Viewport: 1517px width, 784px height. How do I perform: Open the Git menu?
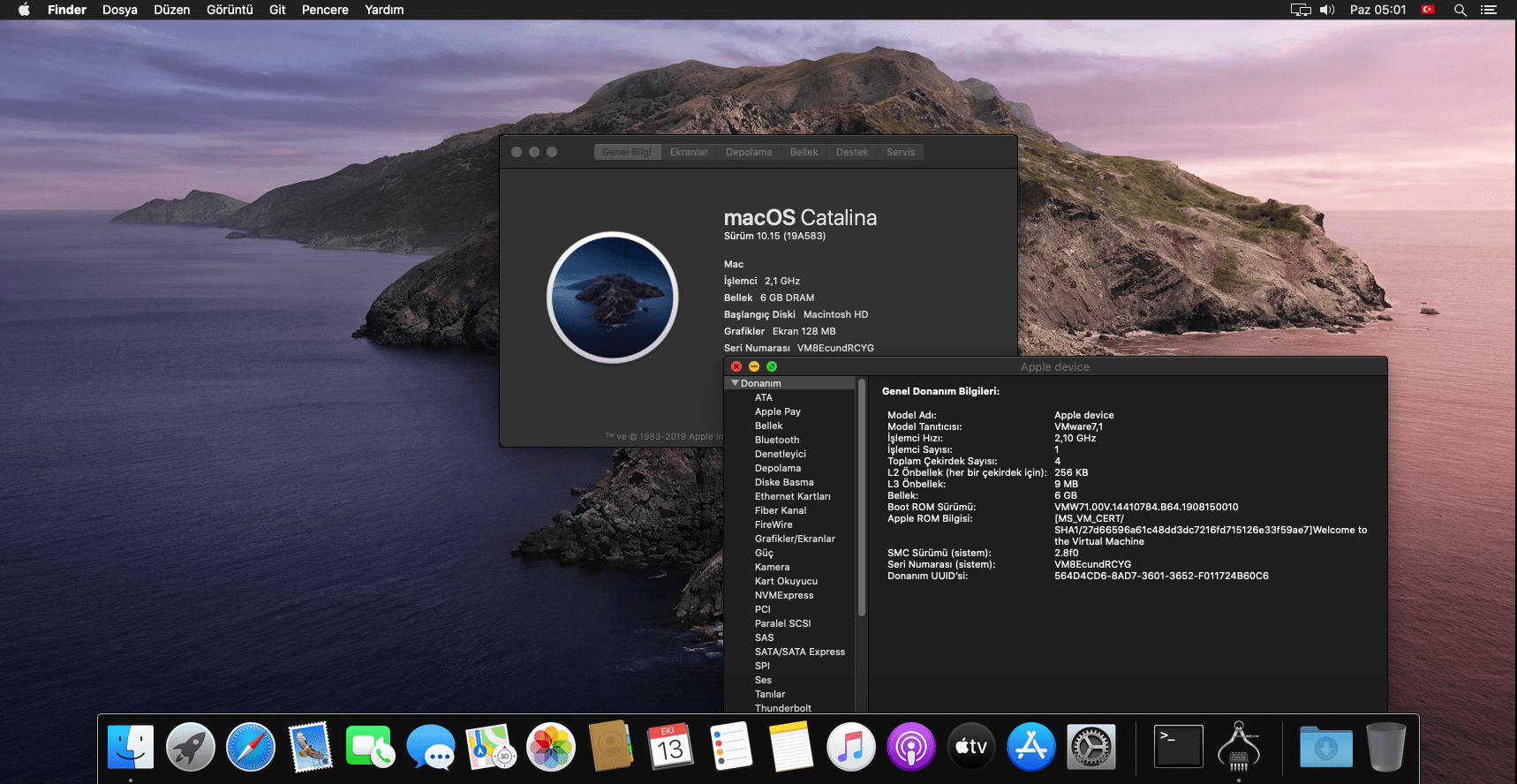point(277,10)
